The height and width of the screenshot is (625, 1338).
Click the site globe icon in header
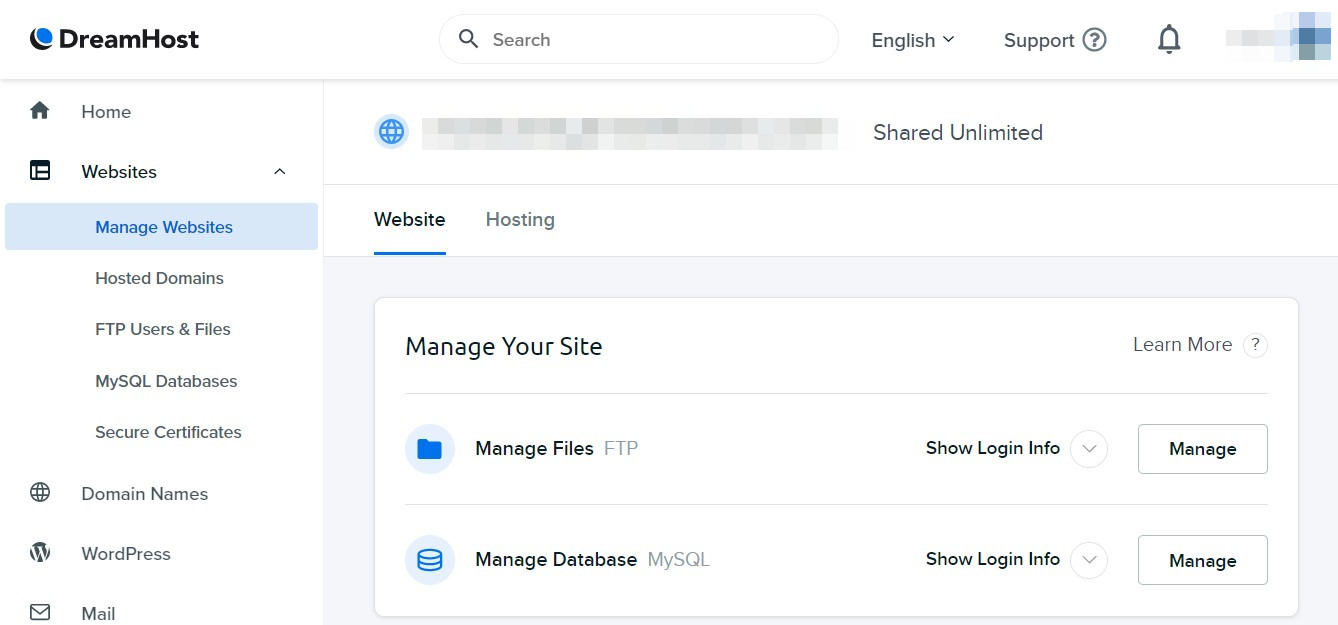[x=391, y=132]
